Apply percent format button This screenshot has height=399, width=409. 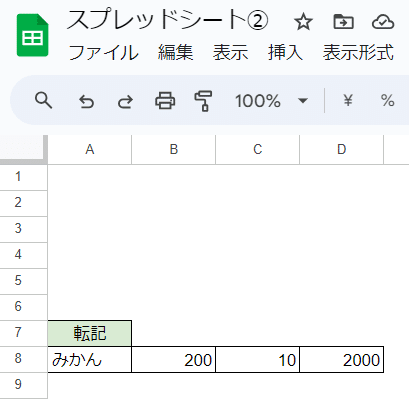click(387, 100)
